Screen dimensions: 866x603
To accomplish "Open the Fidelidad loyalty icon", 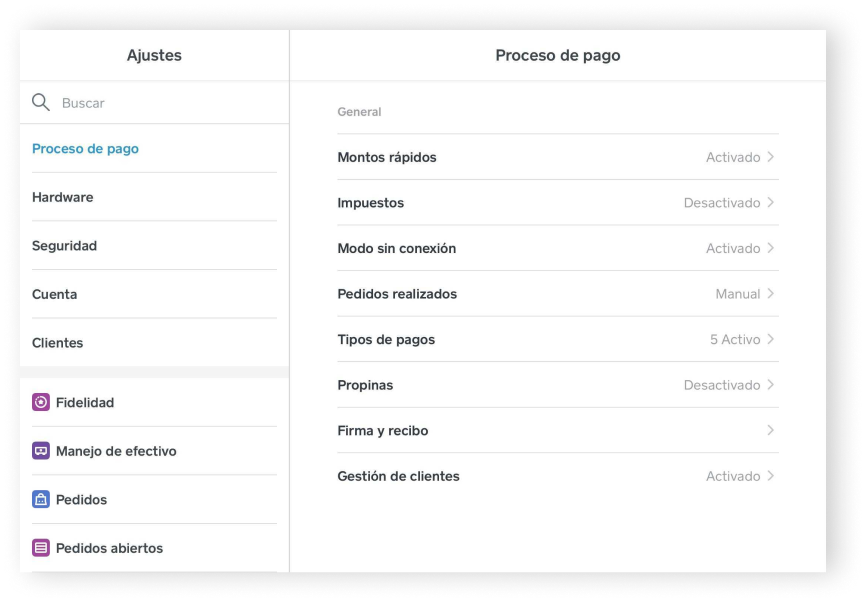I will click(x=41, y=402).
